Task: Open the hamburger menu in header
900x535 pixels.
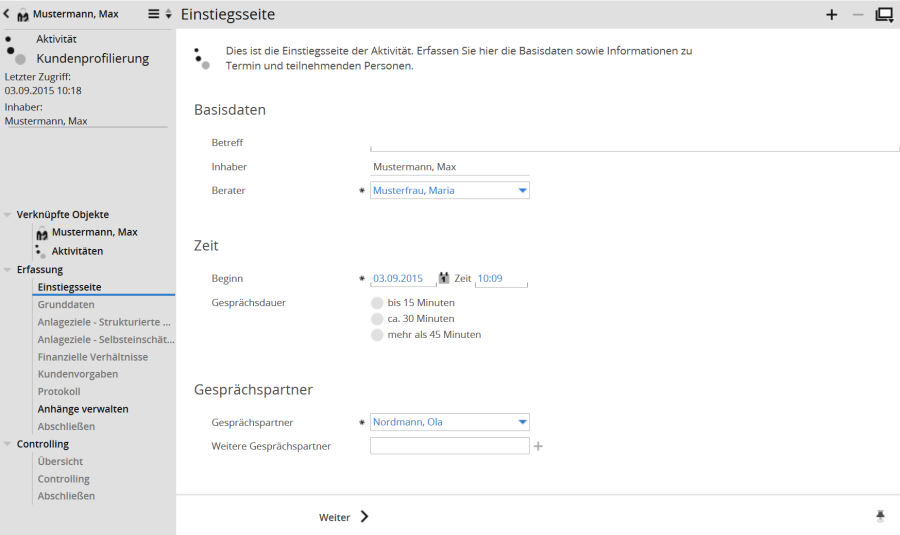Action: [154, 14]
